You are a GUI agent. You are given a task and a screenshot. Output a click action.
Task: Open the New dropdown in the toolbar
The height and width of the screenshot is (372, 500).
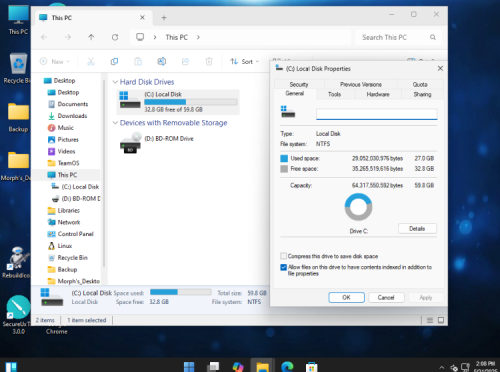[x=55, y=61]
